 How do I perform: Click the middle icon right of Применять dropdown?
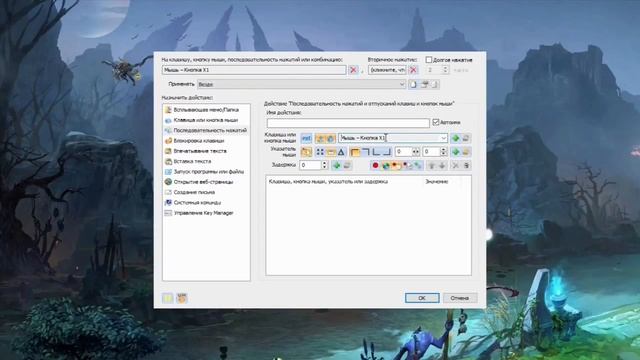pyautogui.click(x=424, y=84)
